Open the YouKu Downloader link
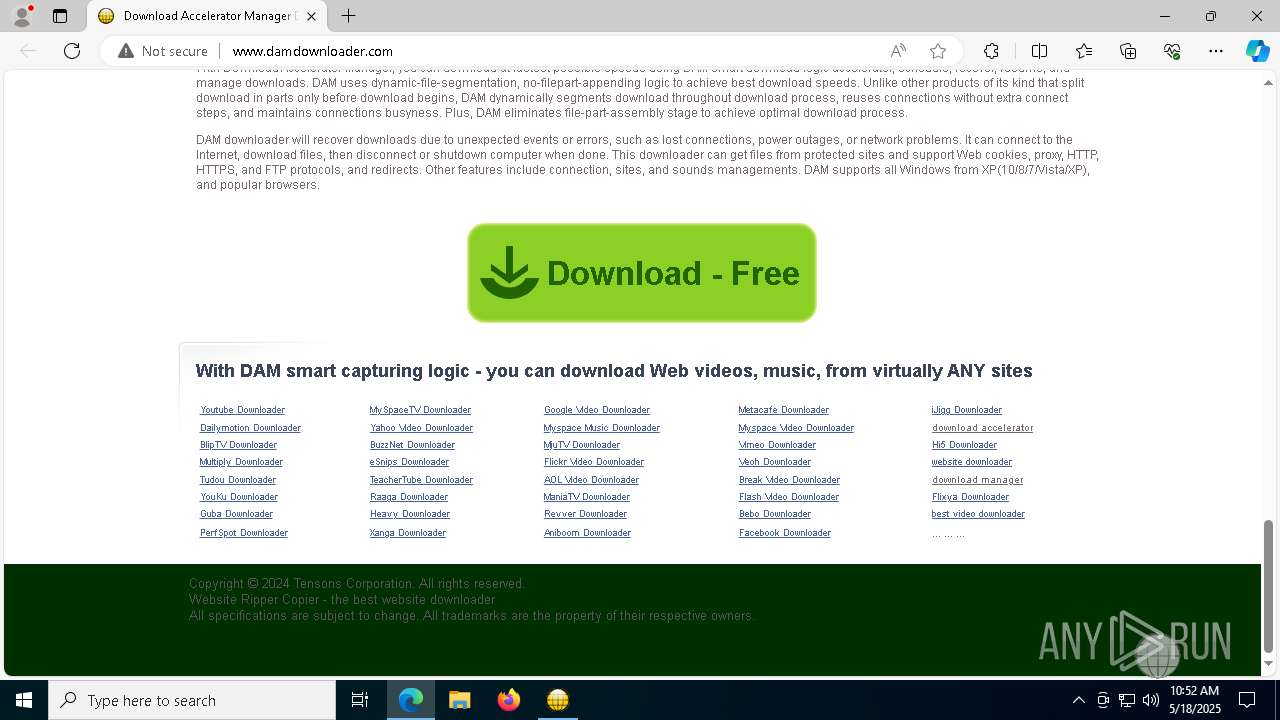 click(239, 497)
